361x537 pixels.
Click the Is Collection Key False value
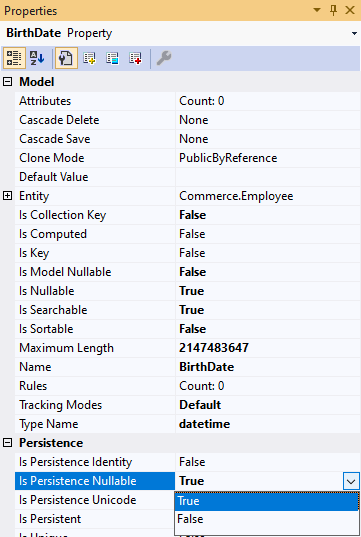tap(267, 215)
